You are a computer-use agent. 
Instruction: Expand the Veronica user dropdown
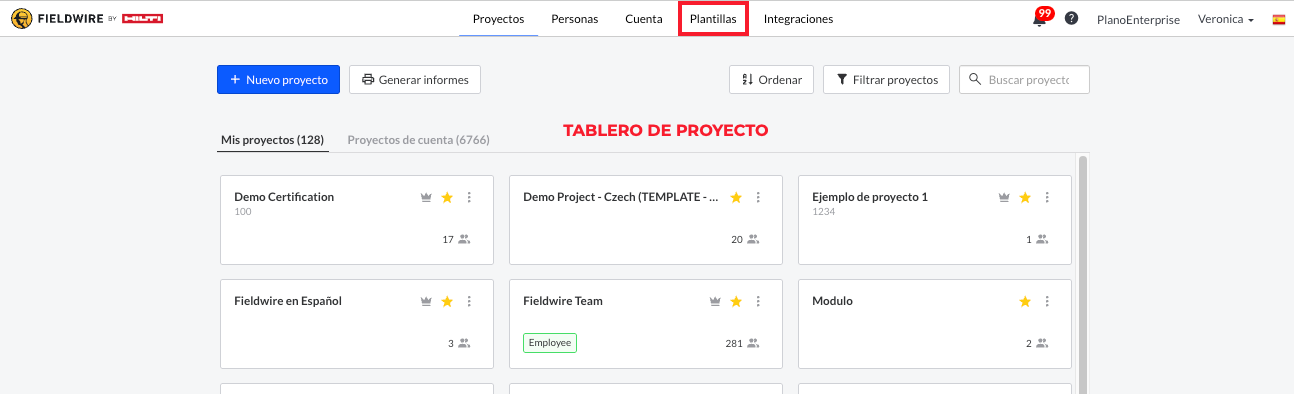[1226, 19]
